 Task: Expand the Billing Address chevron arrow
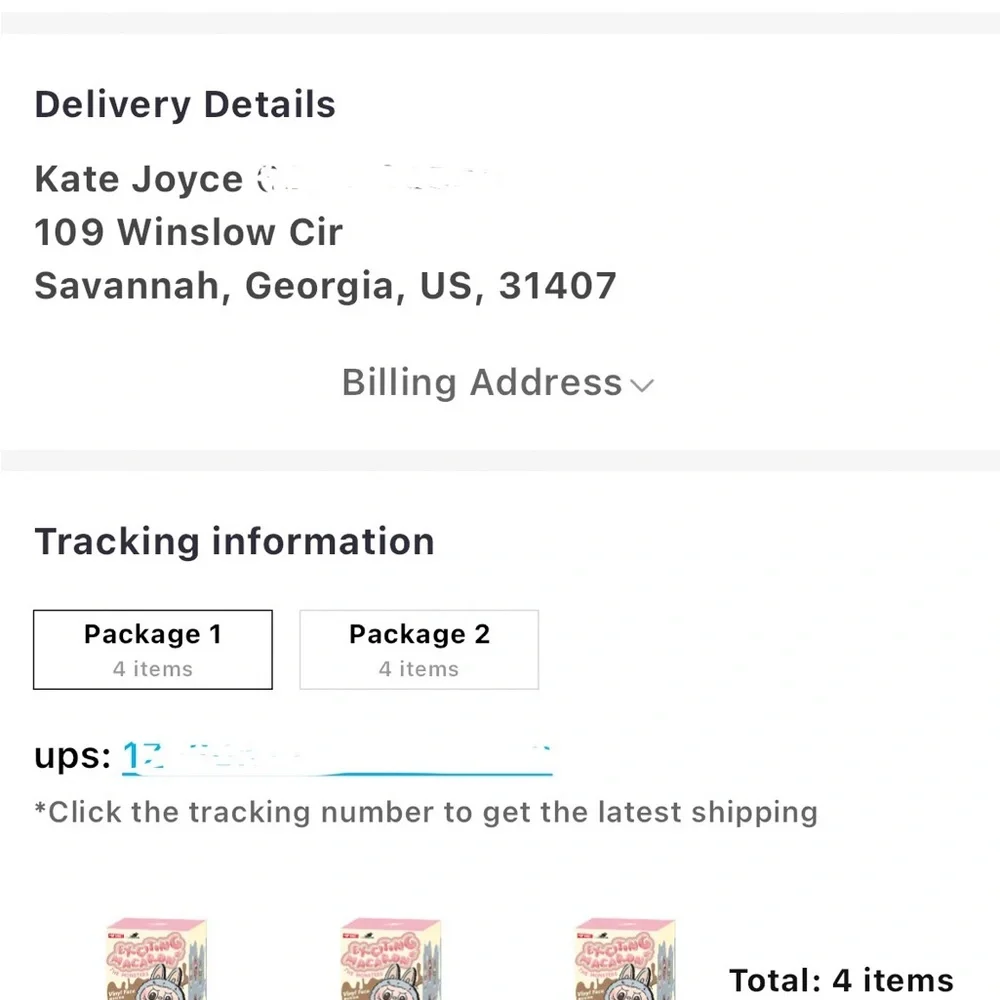pos(643,385)
